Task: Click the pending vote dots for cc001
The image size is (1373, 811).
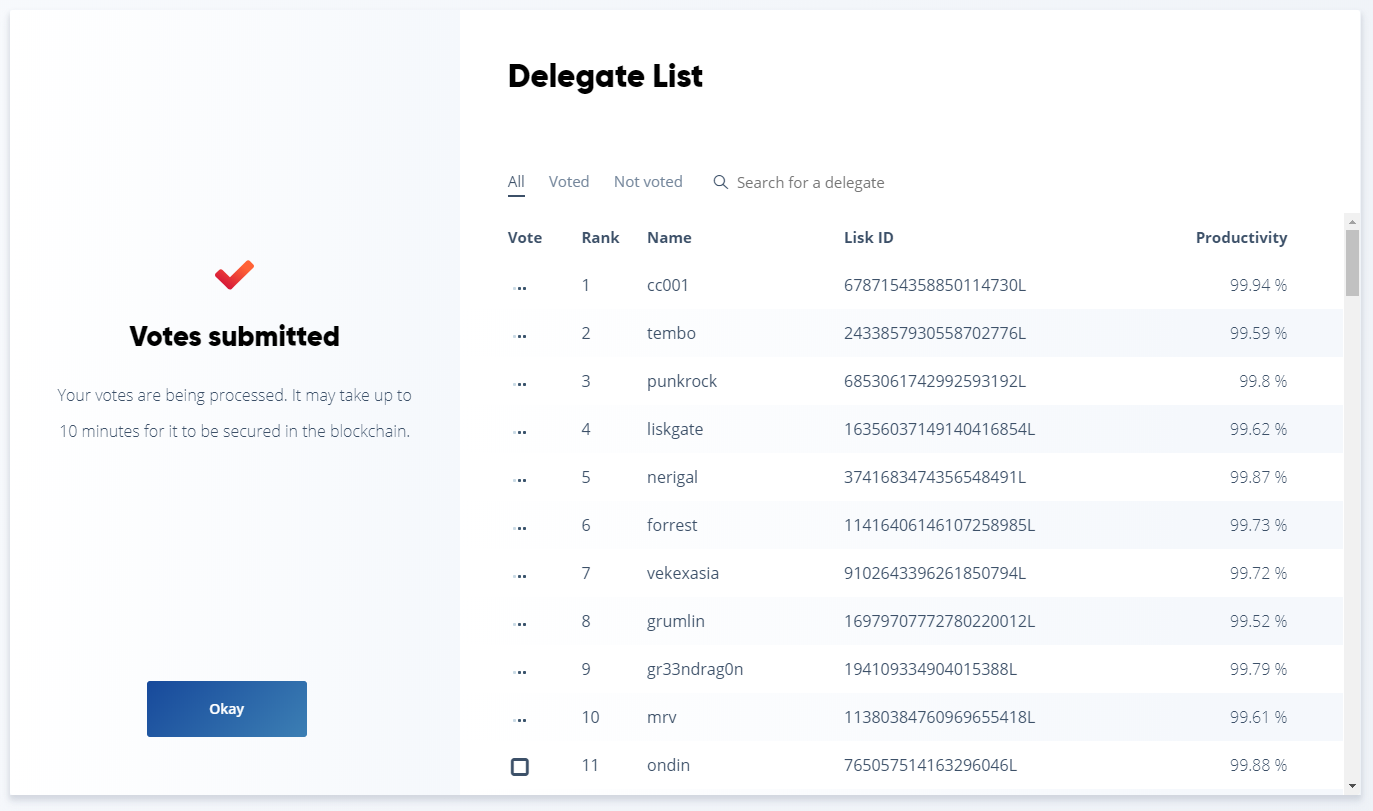Action: pos(520,287)
